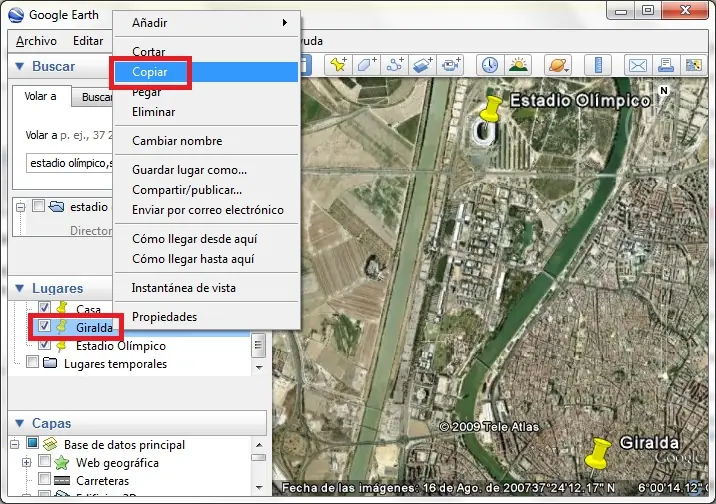Click the Estadio Olímpico pushpin on the map
The width and height of the screenshot is (716, 504).
tap(491, 110)
